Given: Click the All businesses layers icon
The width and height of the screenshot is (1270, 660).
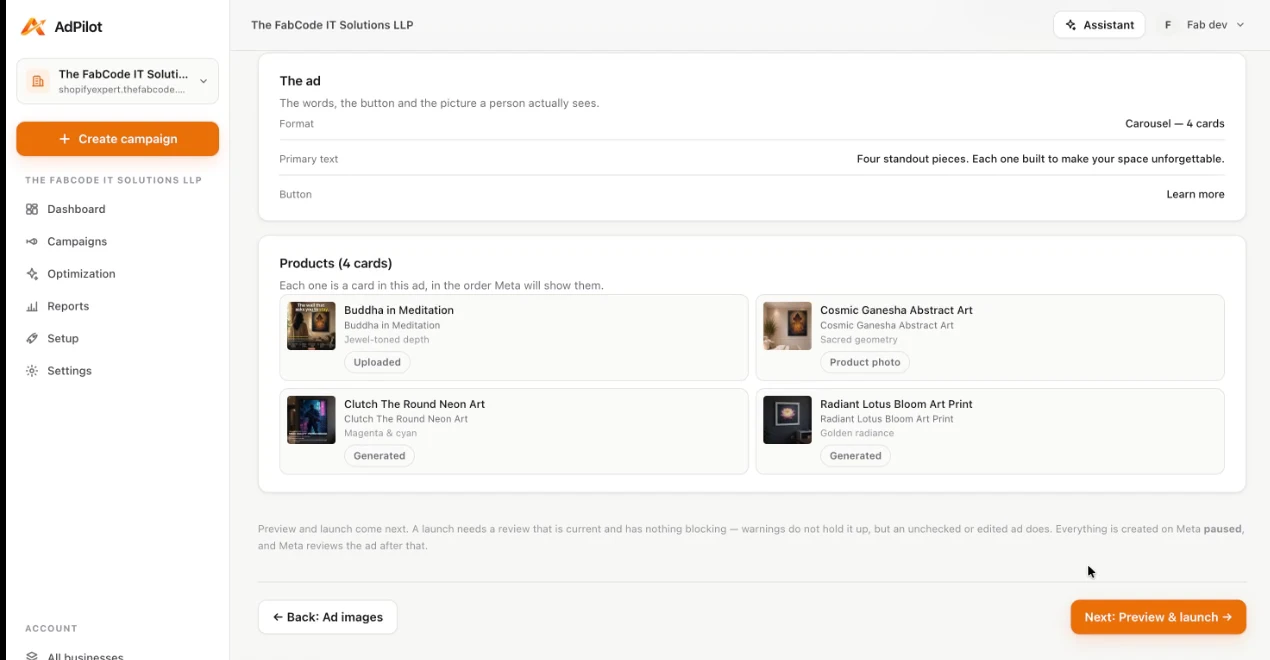Looking at the screenshot, I should click(32, 656).
